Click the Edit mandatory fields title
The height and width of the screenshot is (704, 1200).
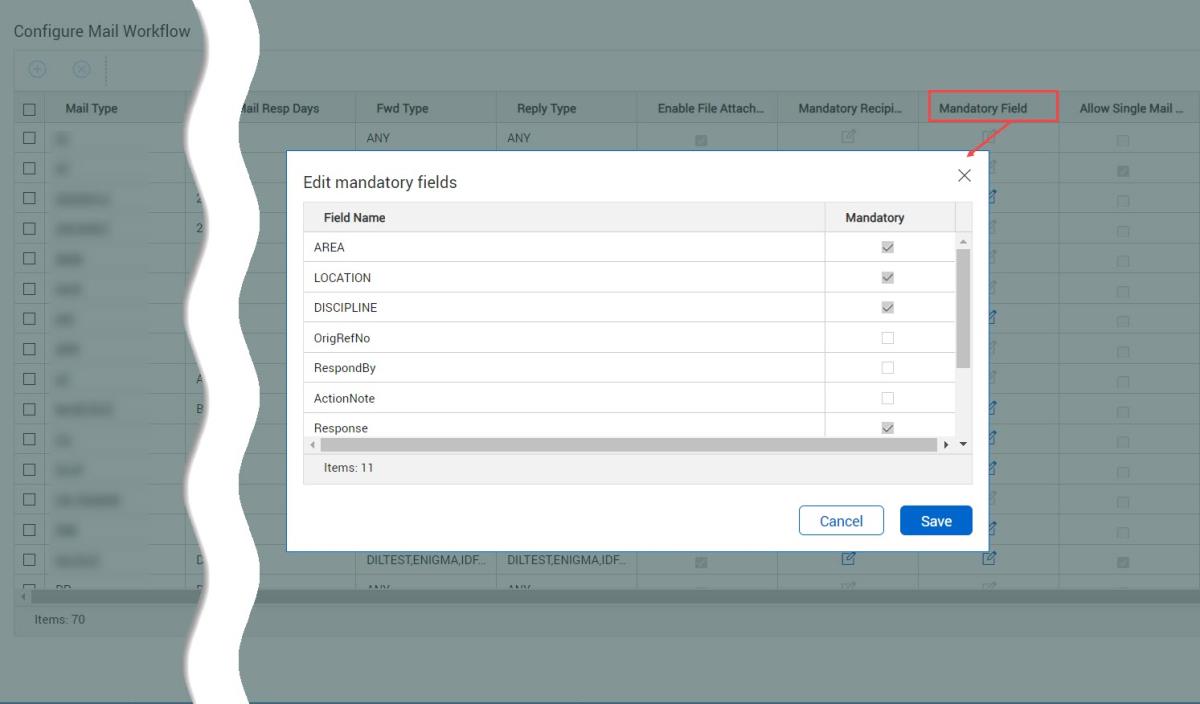click(x=380, y=183)
